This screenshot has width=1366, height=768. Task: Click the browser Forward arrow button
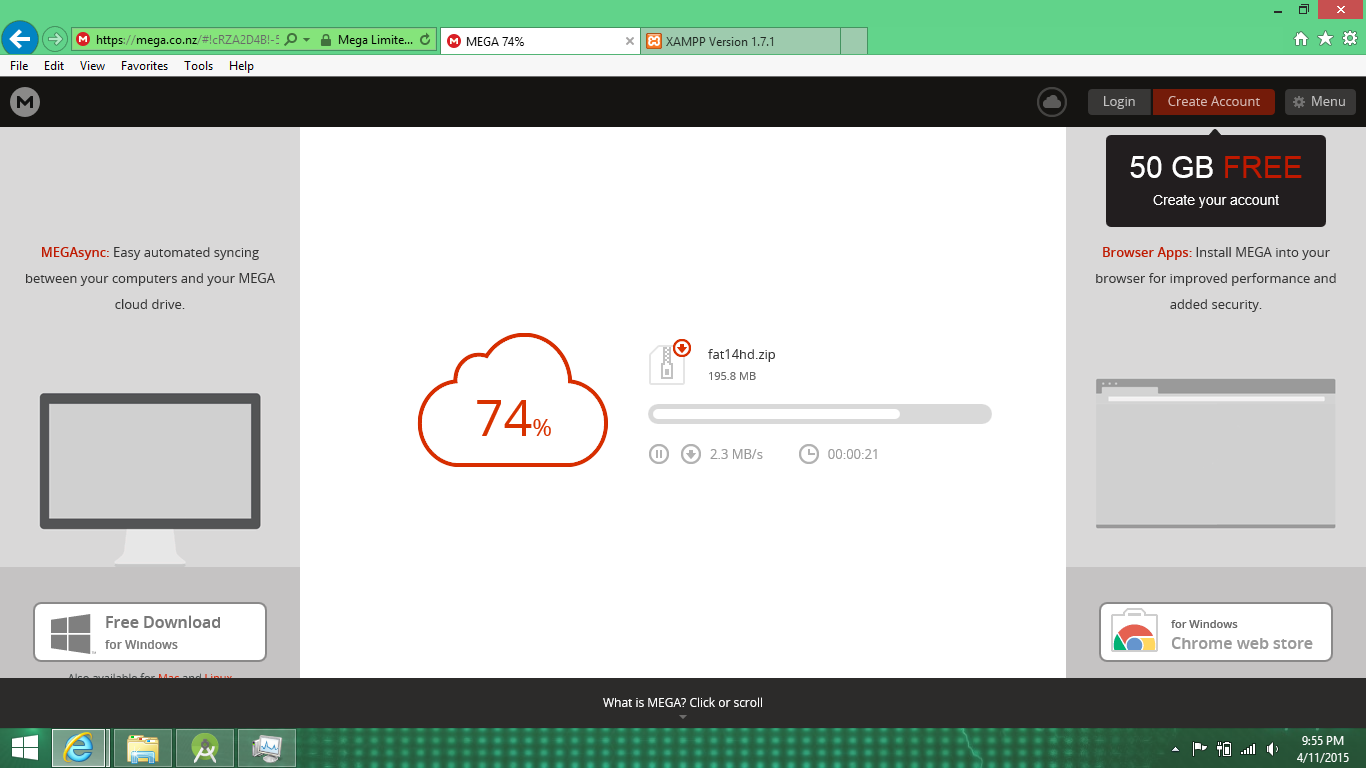tap(54, 40)
